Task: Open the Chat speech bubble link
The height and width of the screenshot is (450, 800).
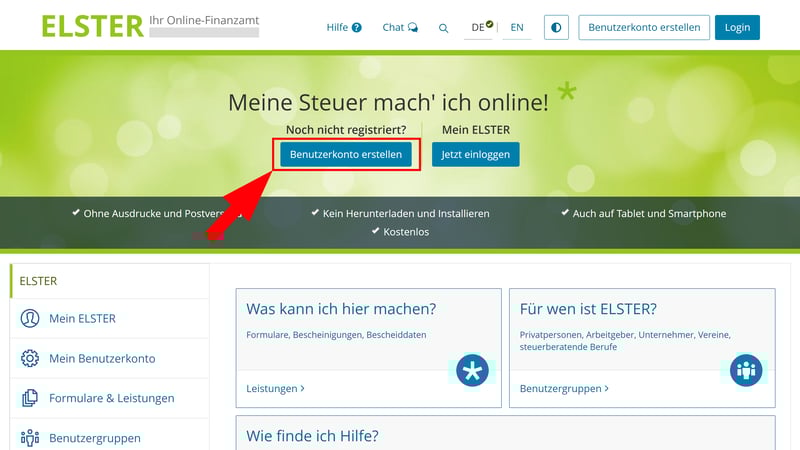Action: click(400, 28)
